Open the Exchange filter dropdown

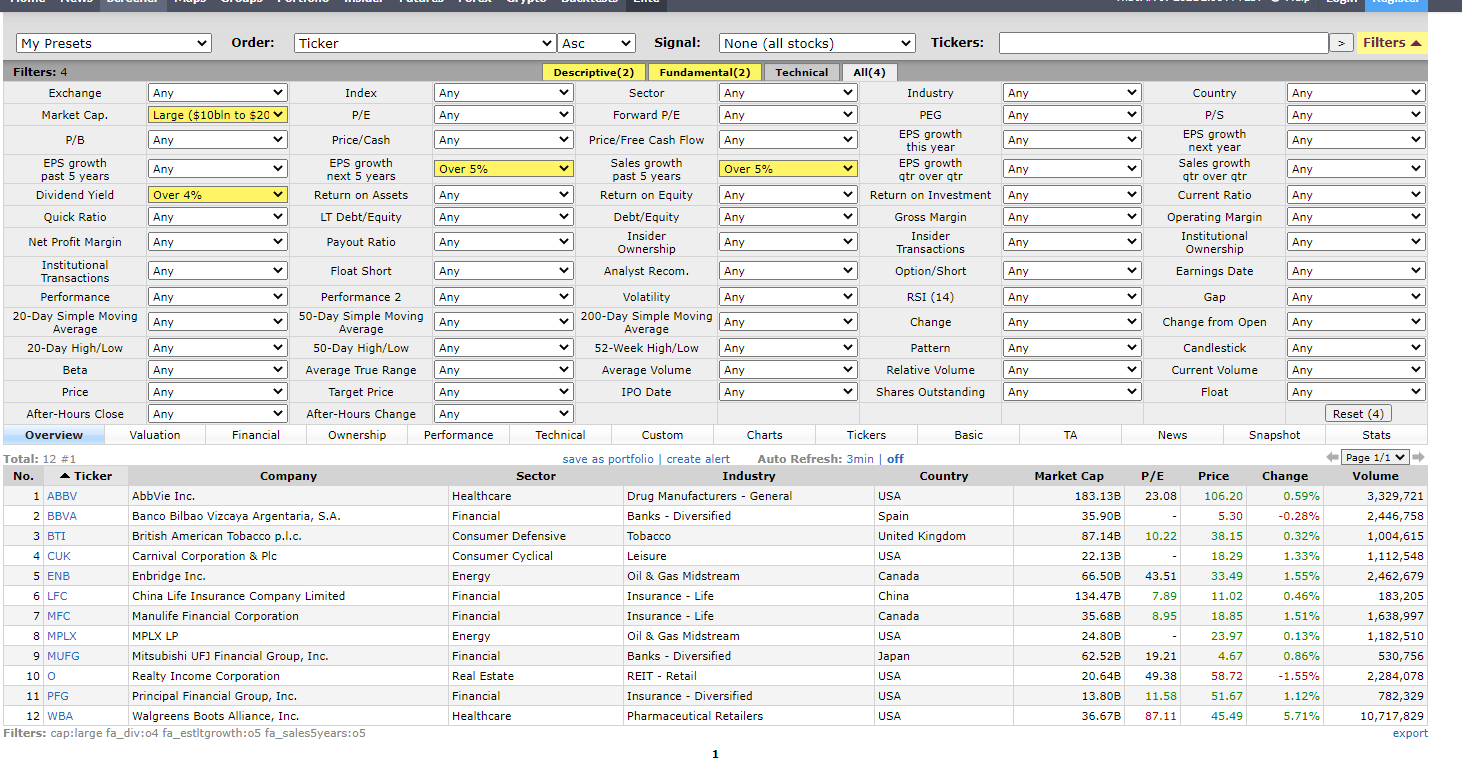218,93
